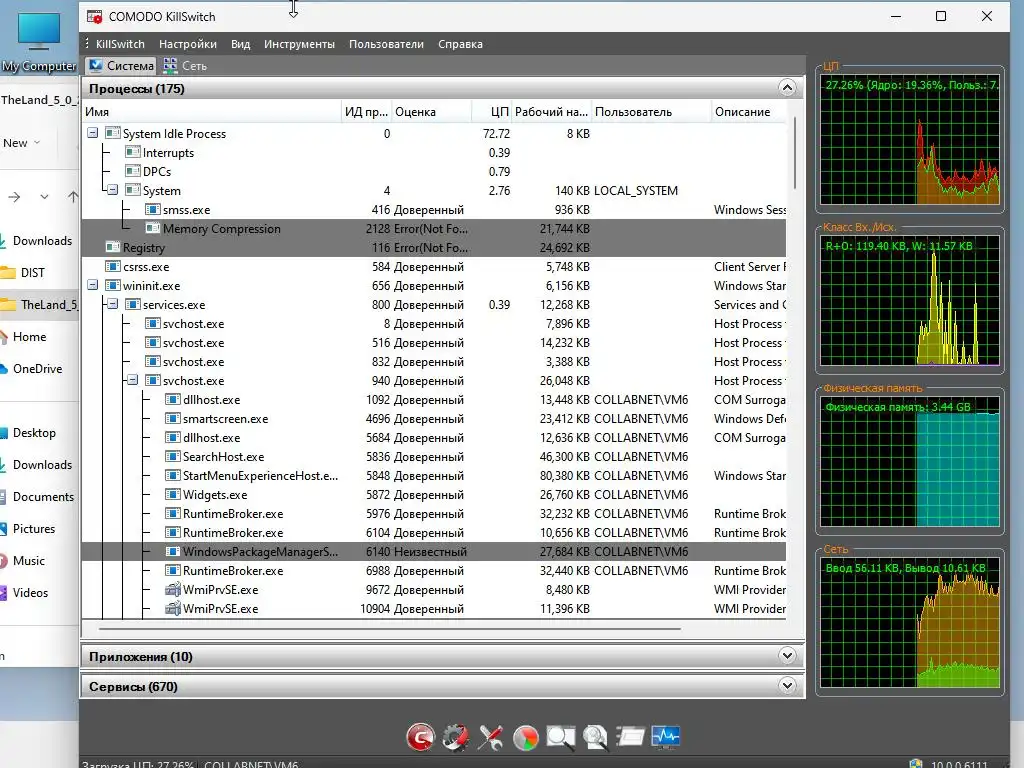Click the magnifier over document icon
1024x768 pixels.
[x=595, y=737]
